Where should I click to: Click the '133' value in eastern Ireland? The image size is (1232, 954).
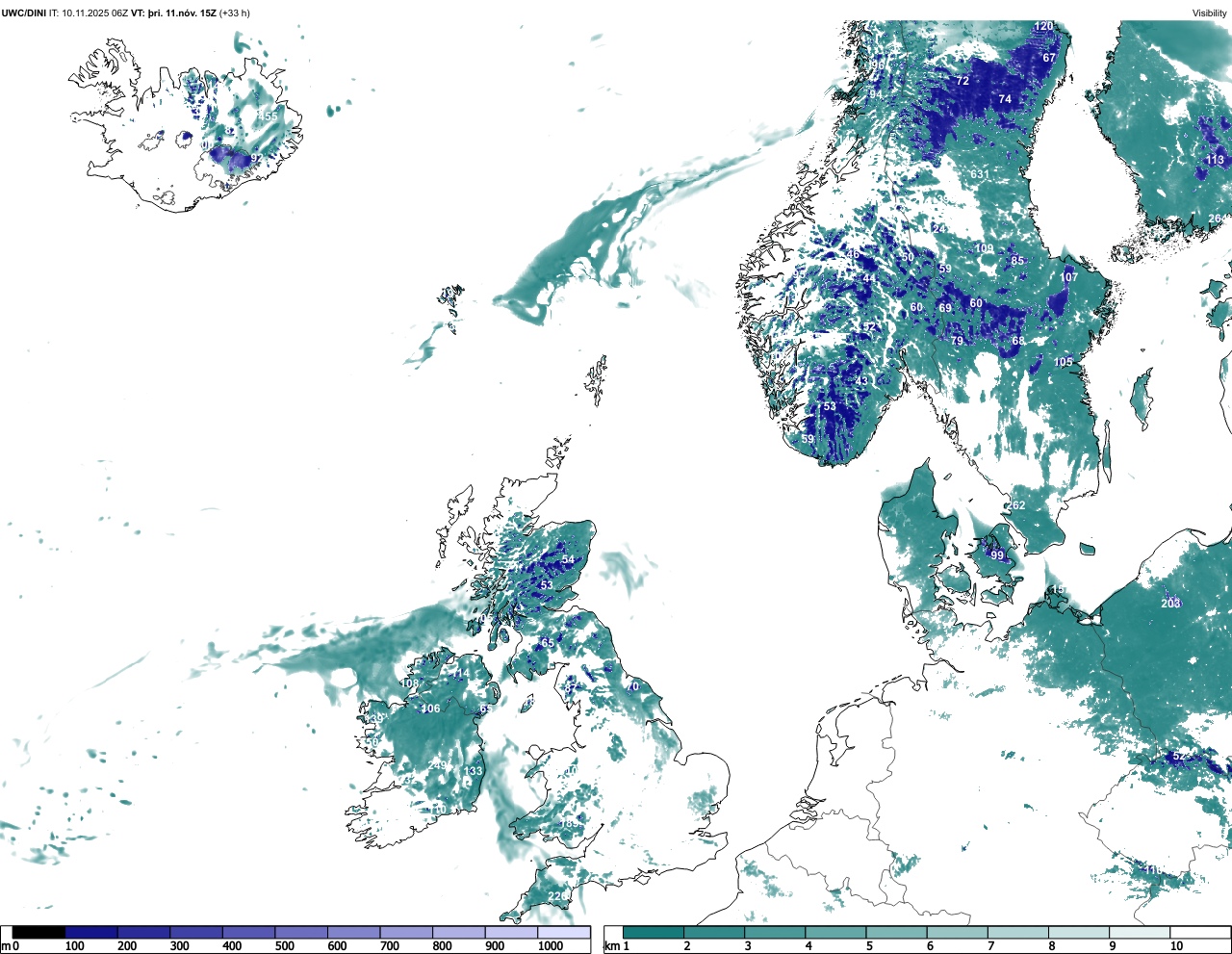474,771
